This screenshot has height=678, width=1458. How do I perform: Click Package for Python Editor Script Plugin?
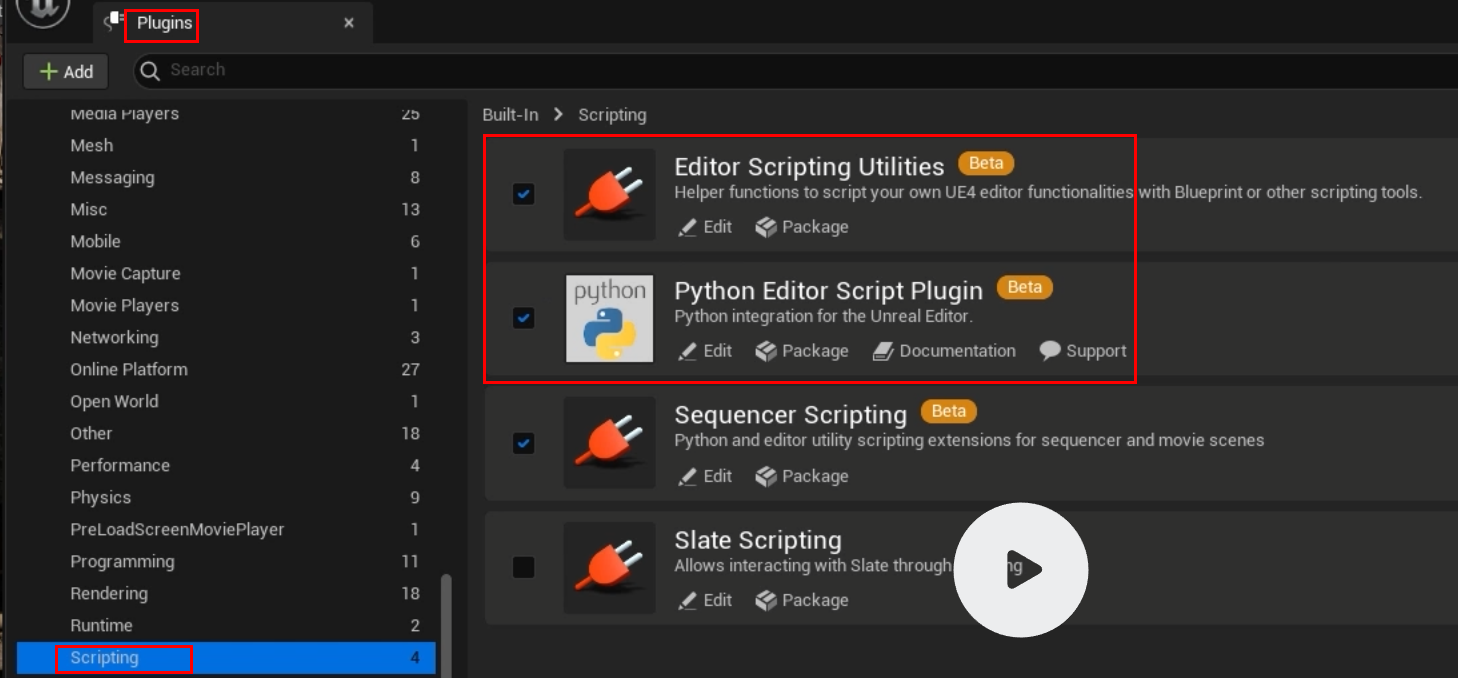(802, 351)
